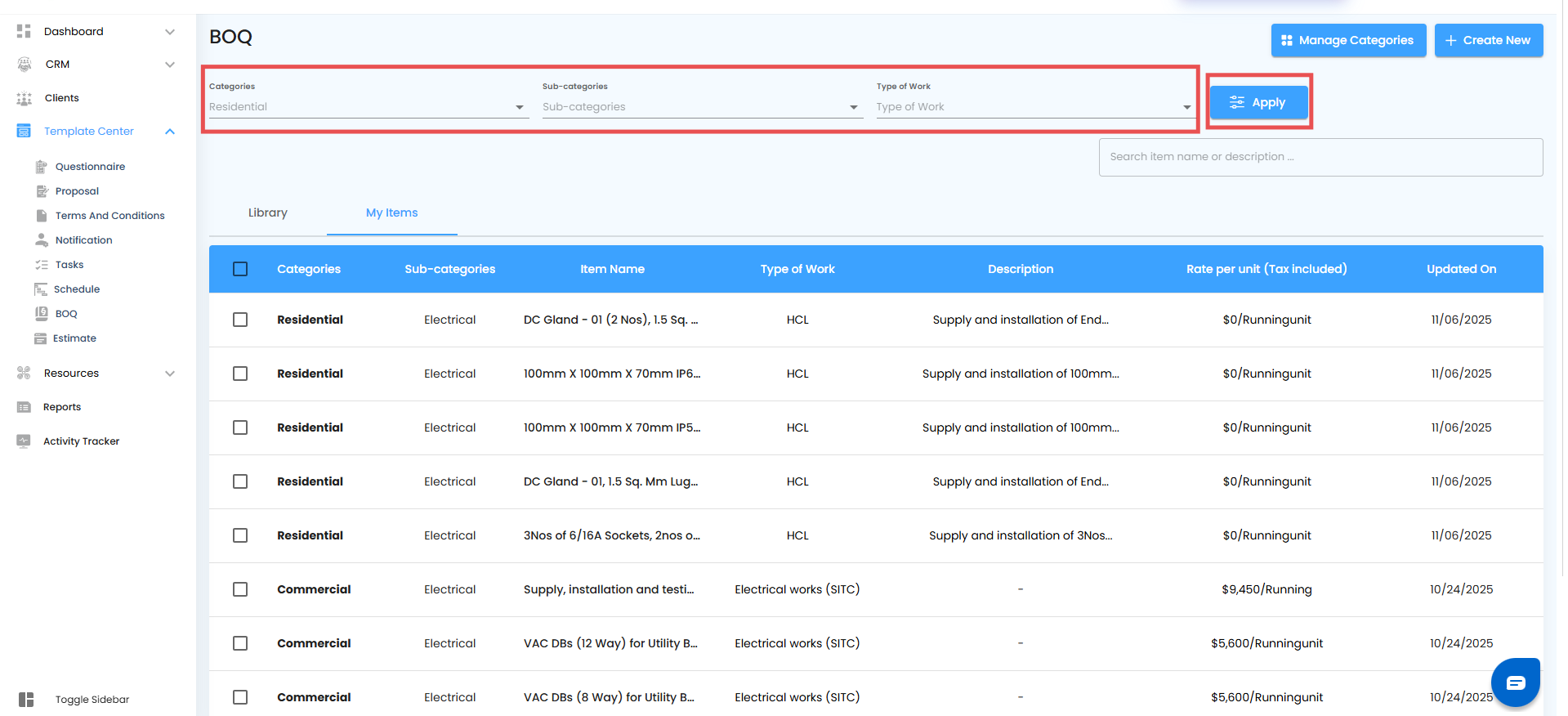Viewport: 1568px width, 716px height.
Task: Click the Manage Categories button
Action: (x=1348, y=40)
